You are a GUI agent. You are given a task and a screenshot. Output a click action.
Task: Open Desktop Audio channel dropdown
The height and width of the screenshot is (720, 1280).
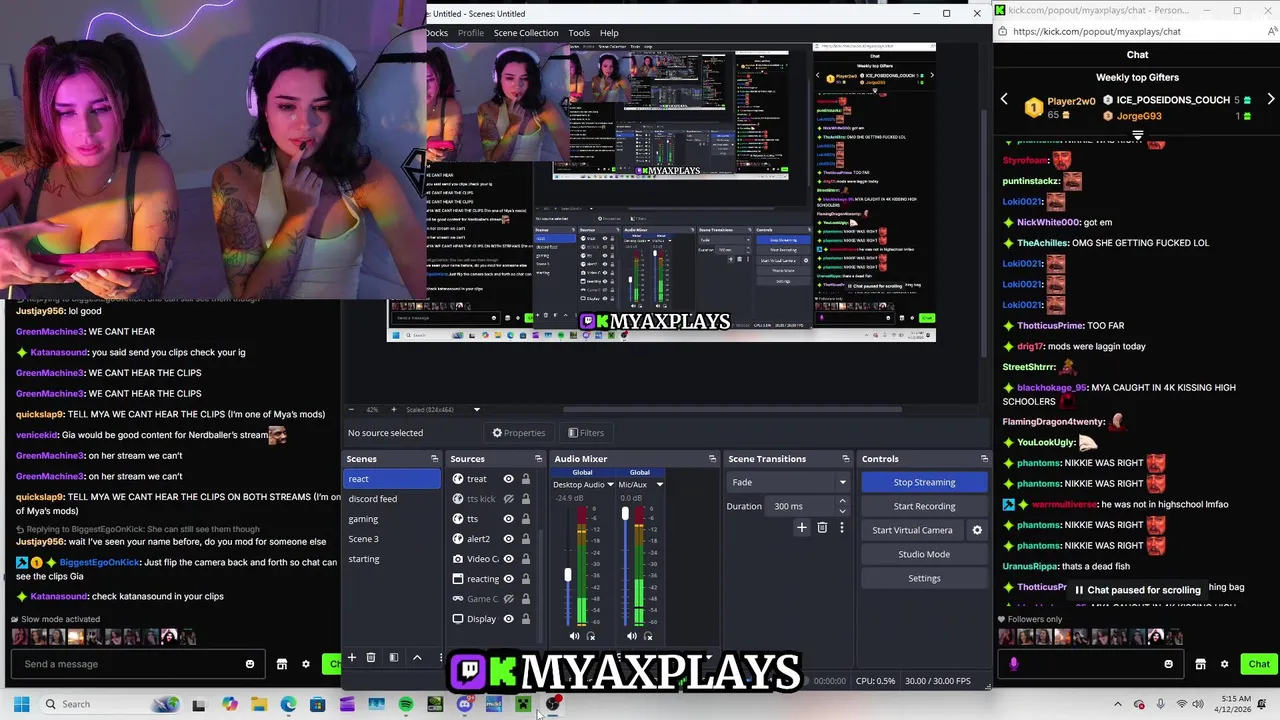tap(610, 485)
